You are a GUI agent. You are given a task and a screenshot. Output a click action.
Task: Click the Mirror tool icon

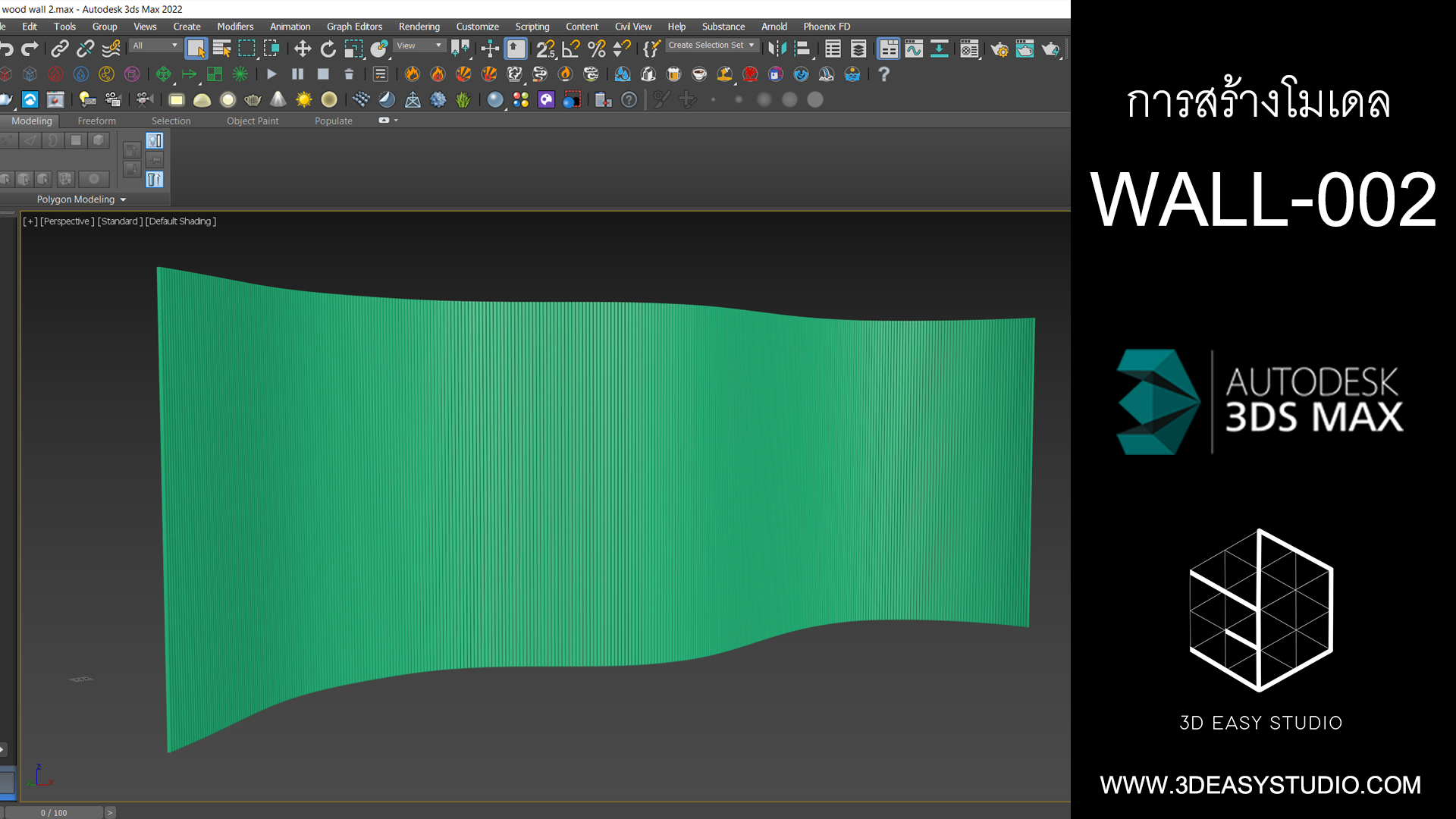pos(777,49)
